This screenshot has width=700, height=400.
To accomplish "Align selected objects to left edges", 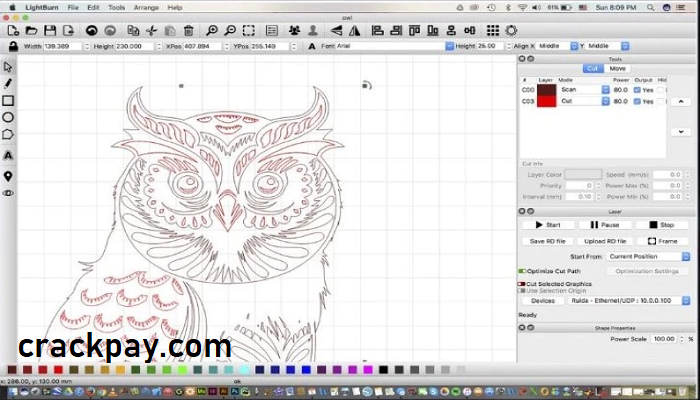I will pyautogui.click(x=378, y=30).
